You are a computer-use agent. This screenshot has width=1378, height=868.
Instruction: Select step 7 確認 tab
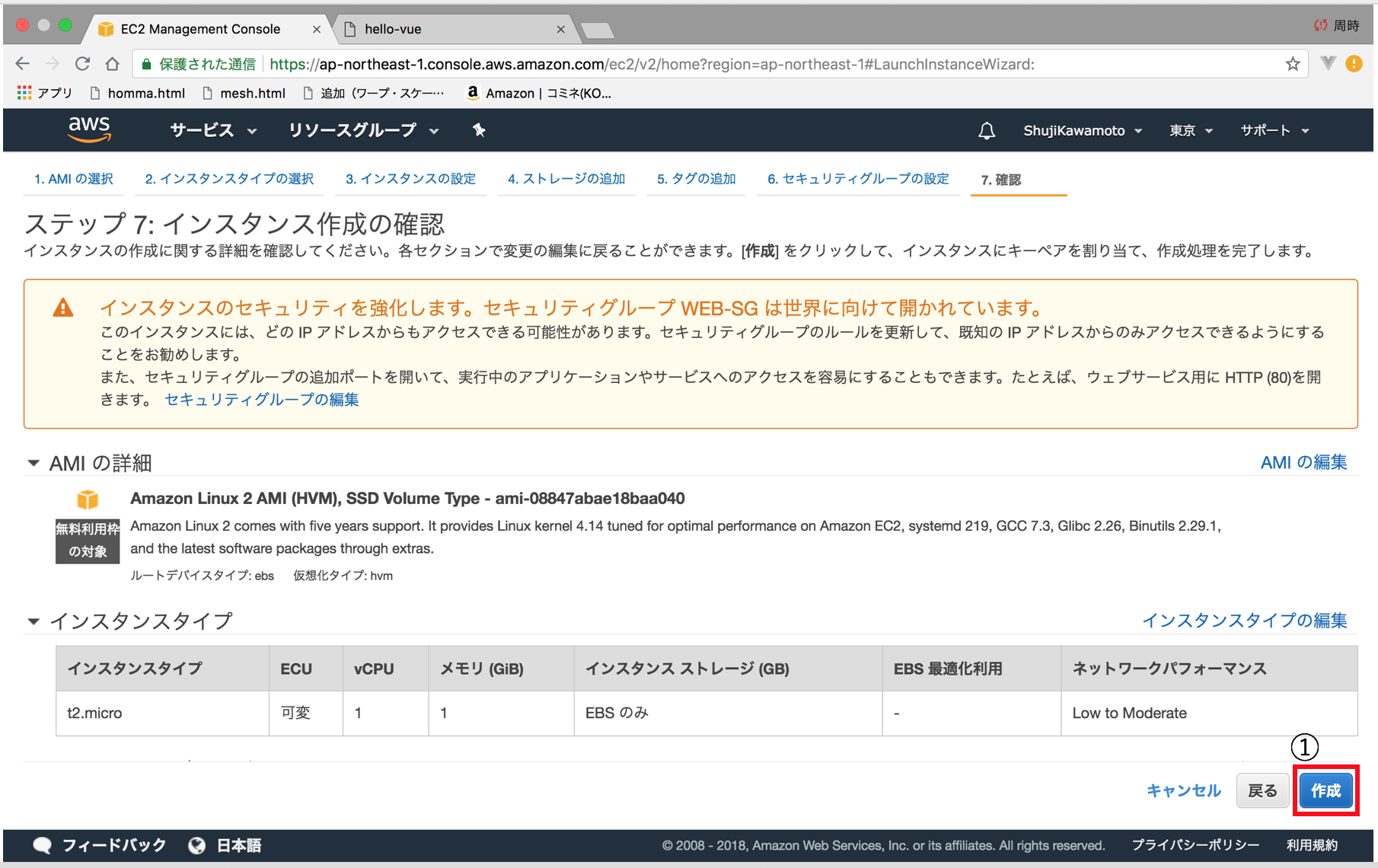[x=1001, y=180]
